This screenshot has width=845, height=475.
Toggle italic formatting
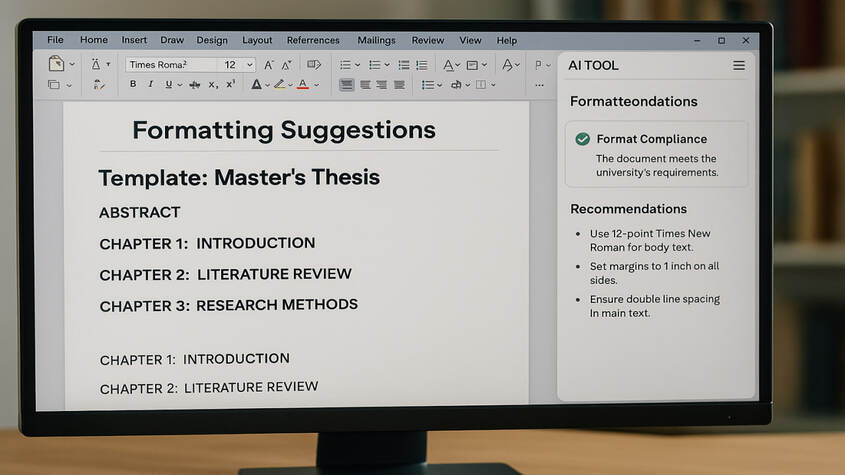click(x=151, y=85)
